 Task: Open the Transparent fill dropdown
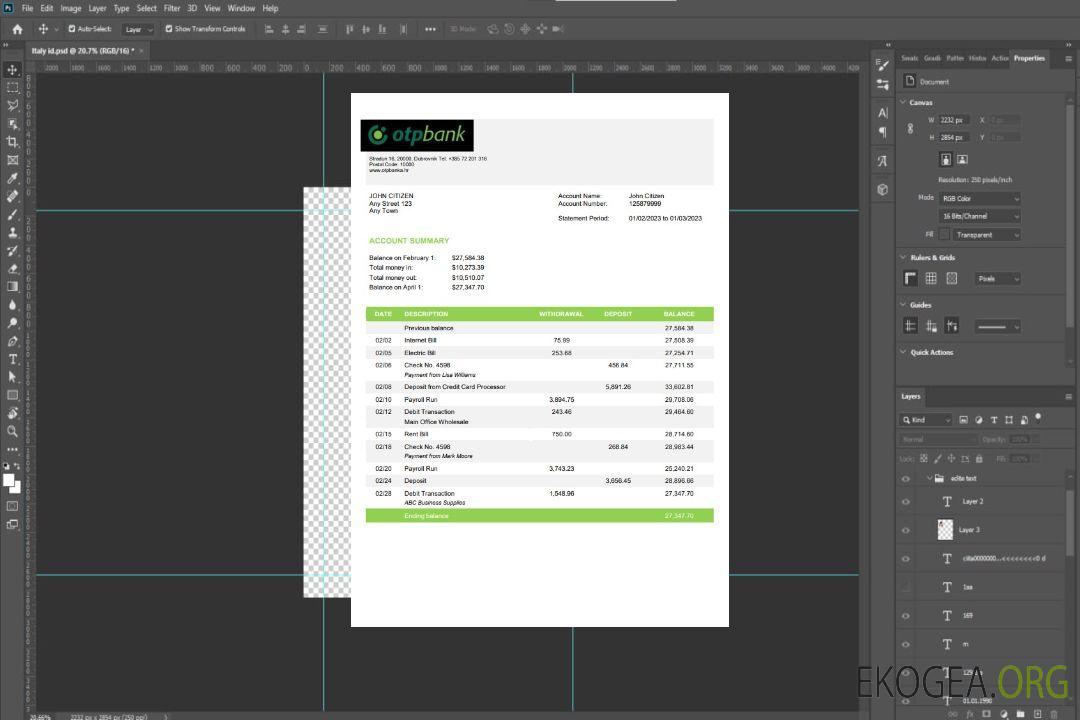[x=986, y=235]
